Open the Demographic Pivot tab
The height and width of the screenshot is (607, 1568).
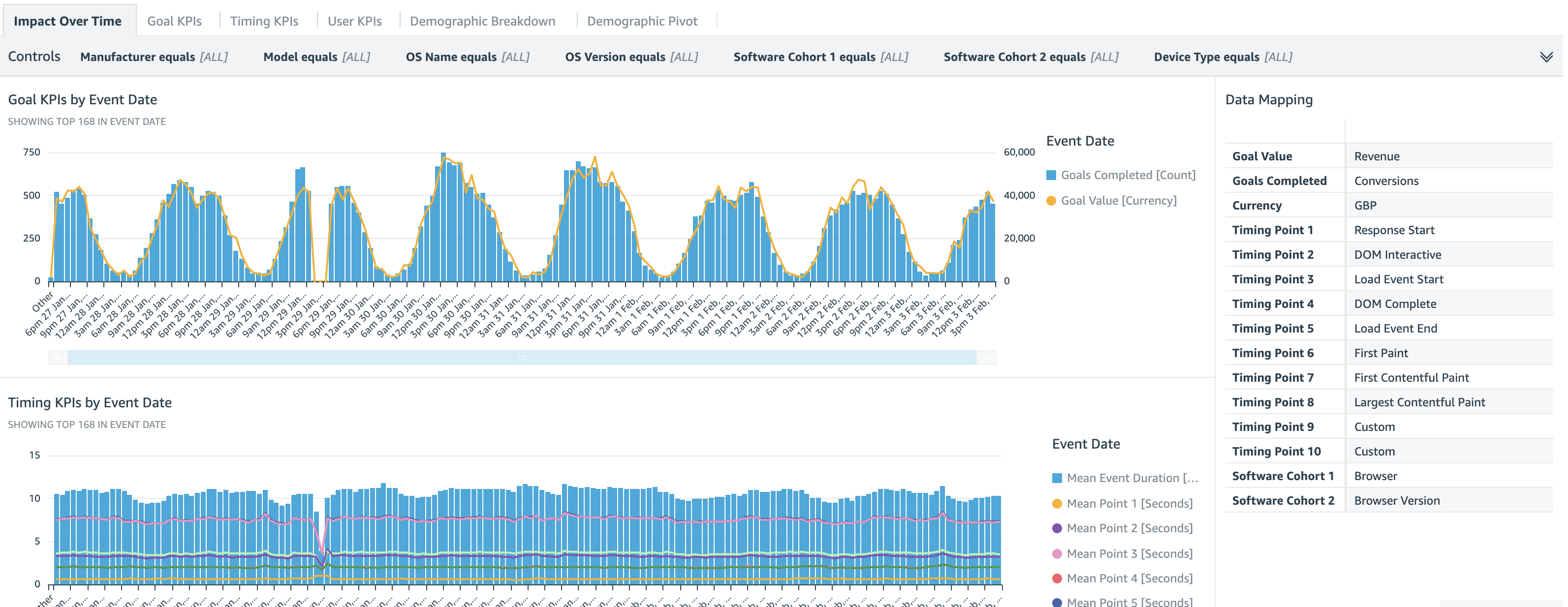coord(642,21)
